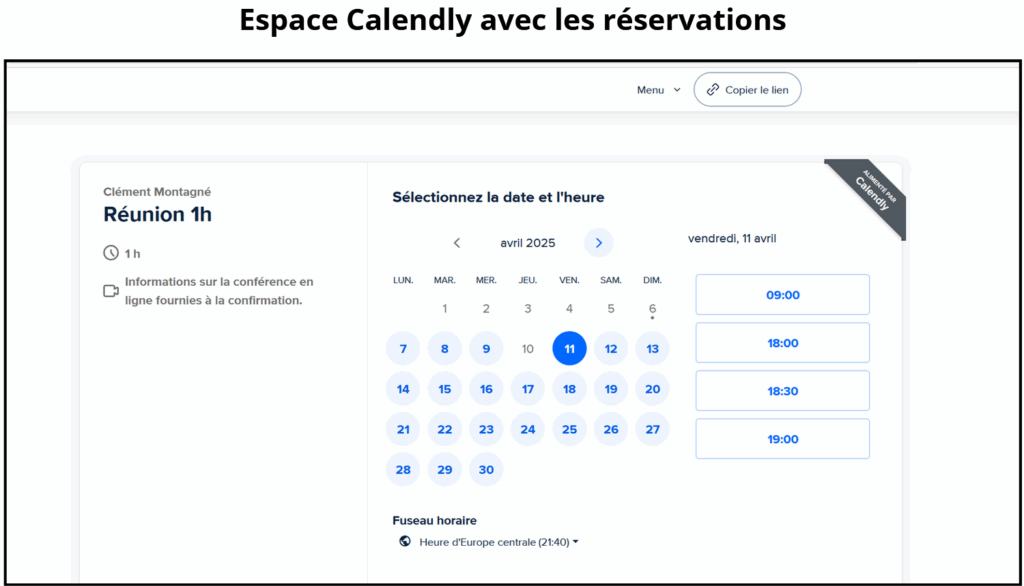Go to previous month arrow

click(457, 243)
